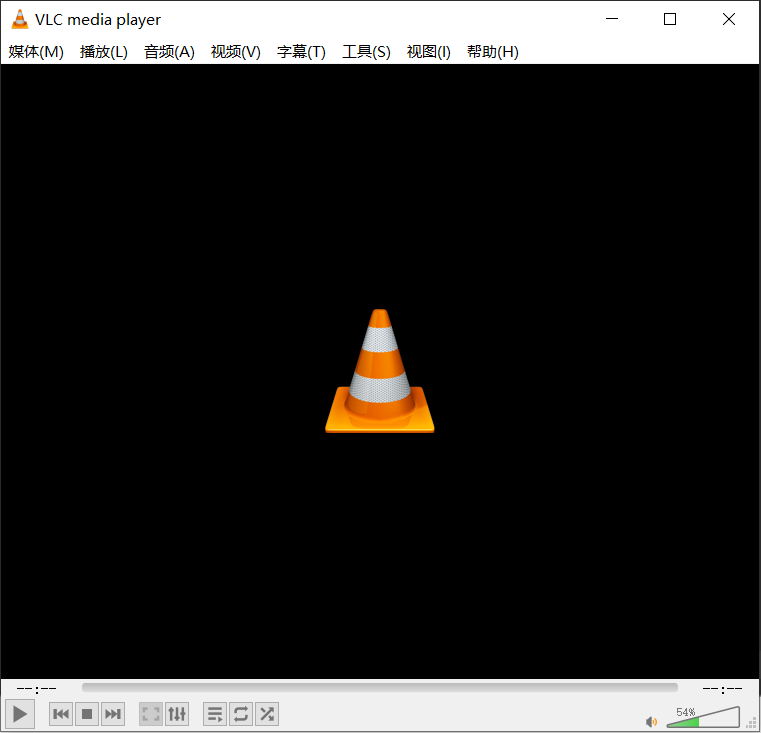
Task: Minimize the VLC media player window
Action: [612, 19]
